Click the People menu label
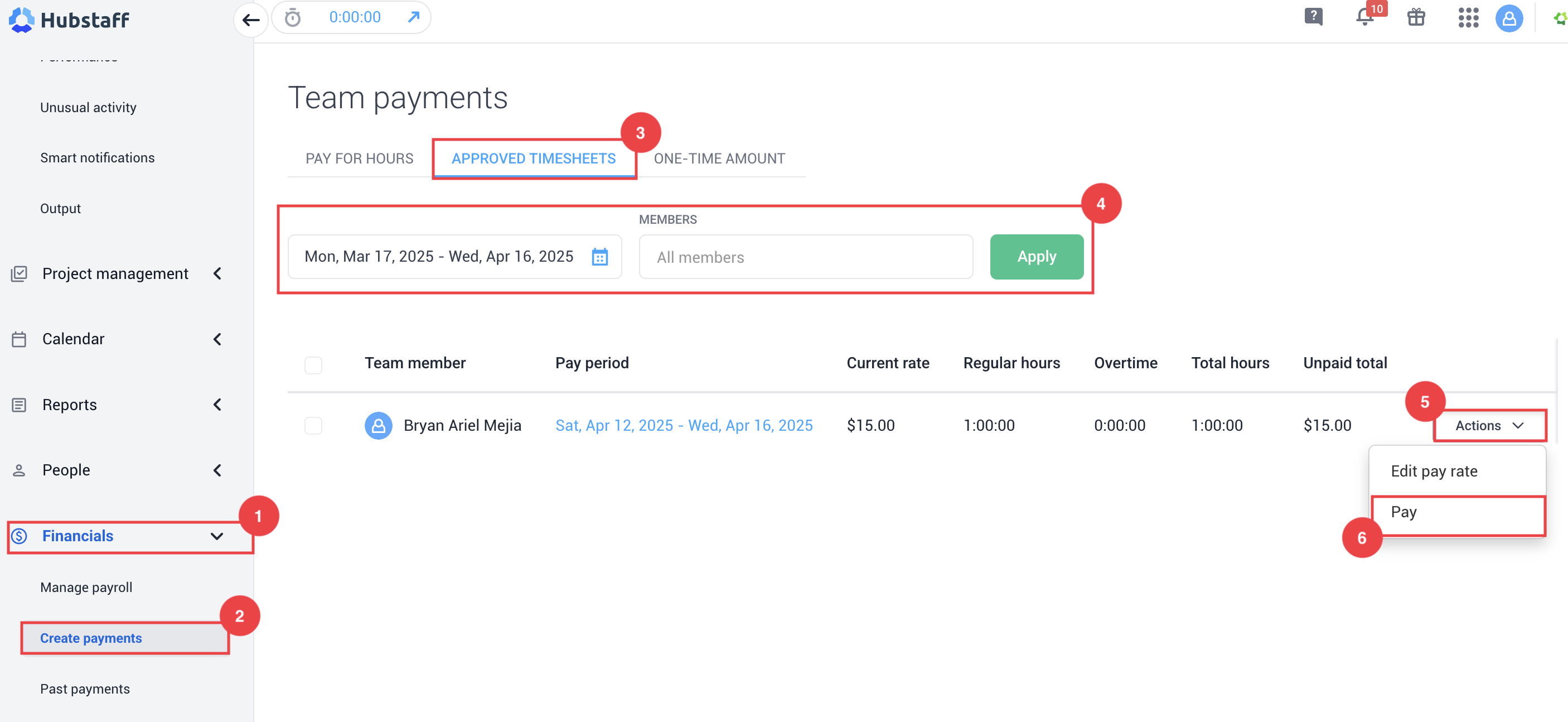The width and height of the screenshot is (1568, 722). (x=66, y=470)
